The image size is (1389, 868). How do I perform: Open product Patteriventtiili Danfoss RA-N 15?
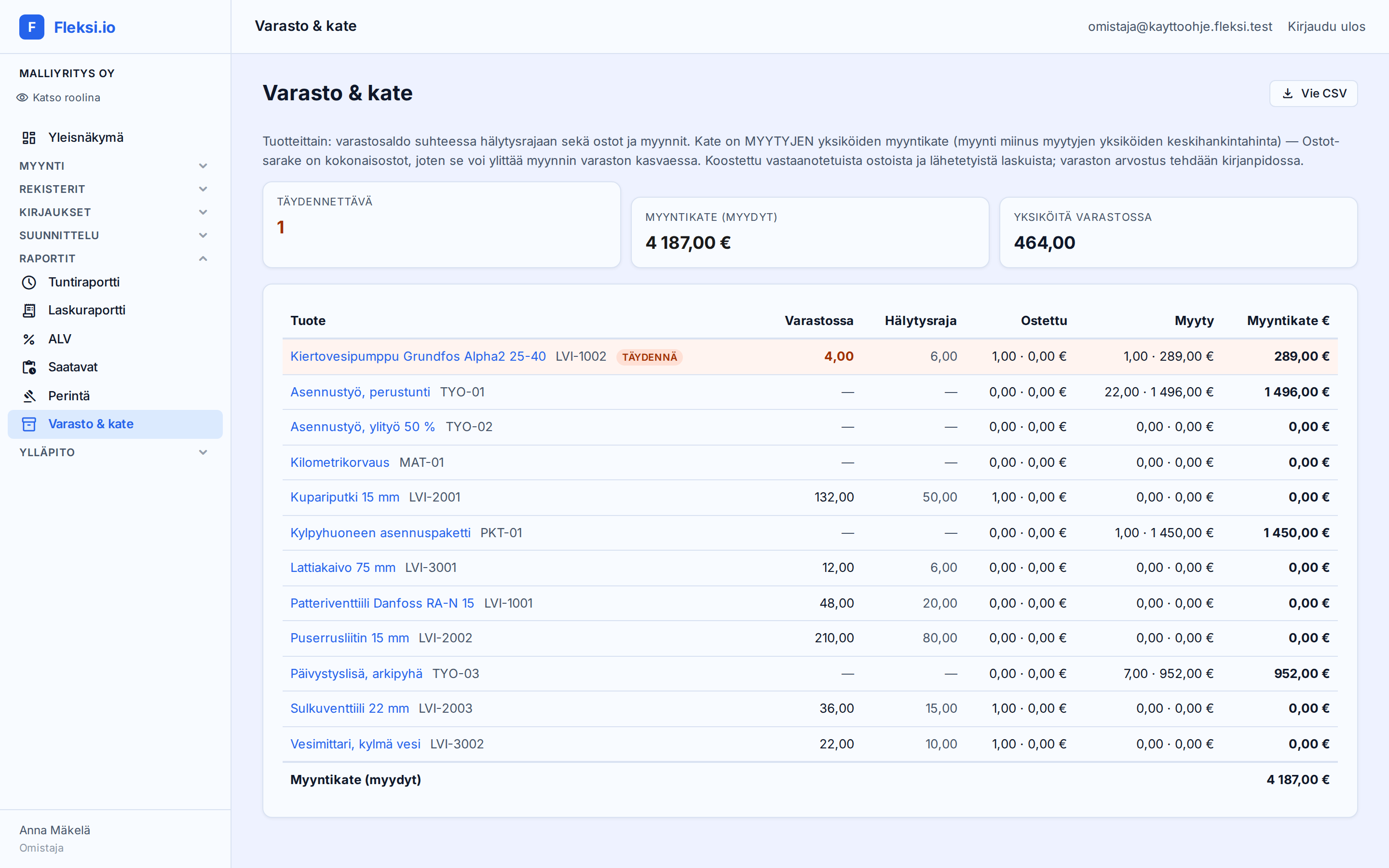pyautogui.click(x=382, y=603)
